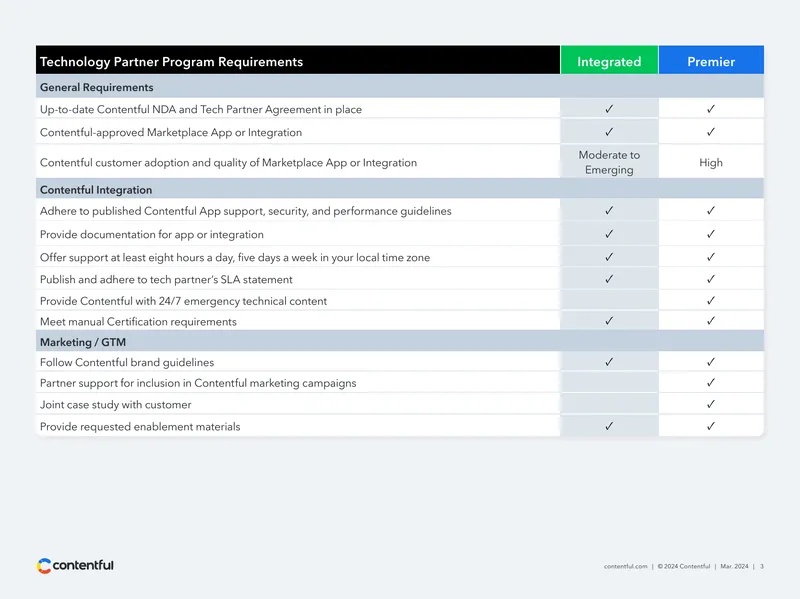Click Premier checkmark for enablement materials row
The width and height of the screenshot is (800, 599).
(x=711, y=426)
